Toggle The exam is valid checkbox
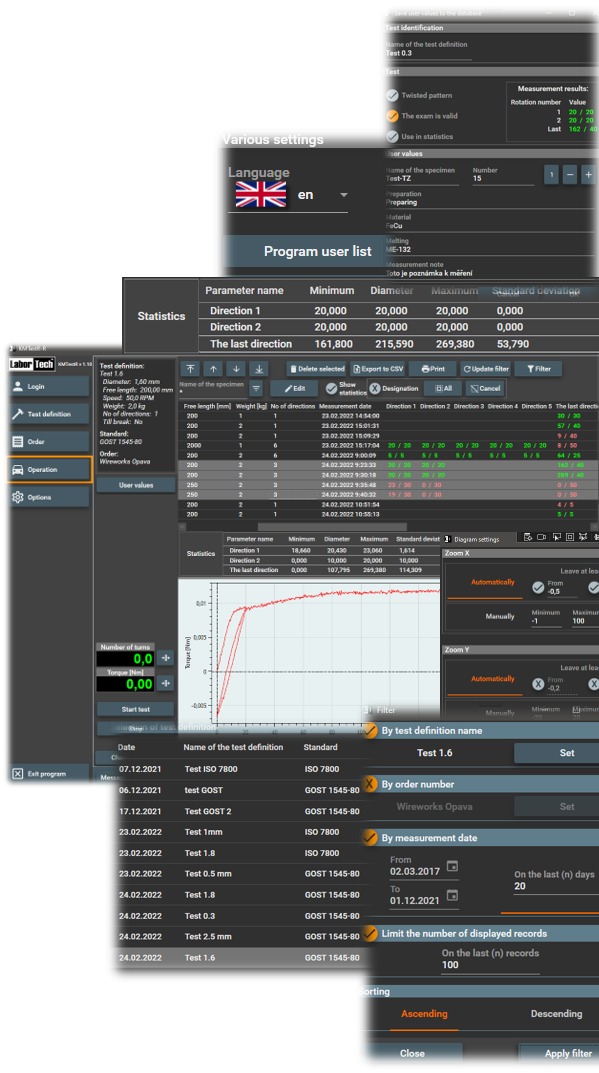 (392, 116)
